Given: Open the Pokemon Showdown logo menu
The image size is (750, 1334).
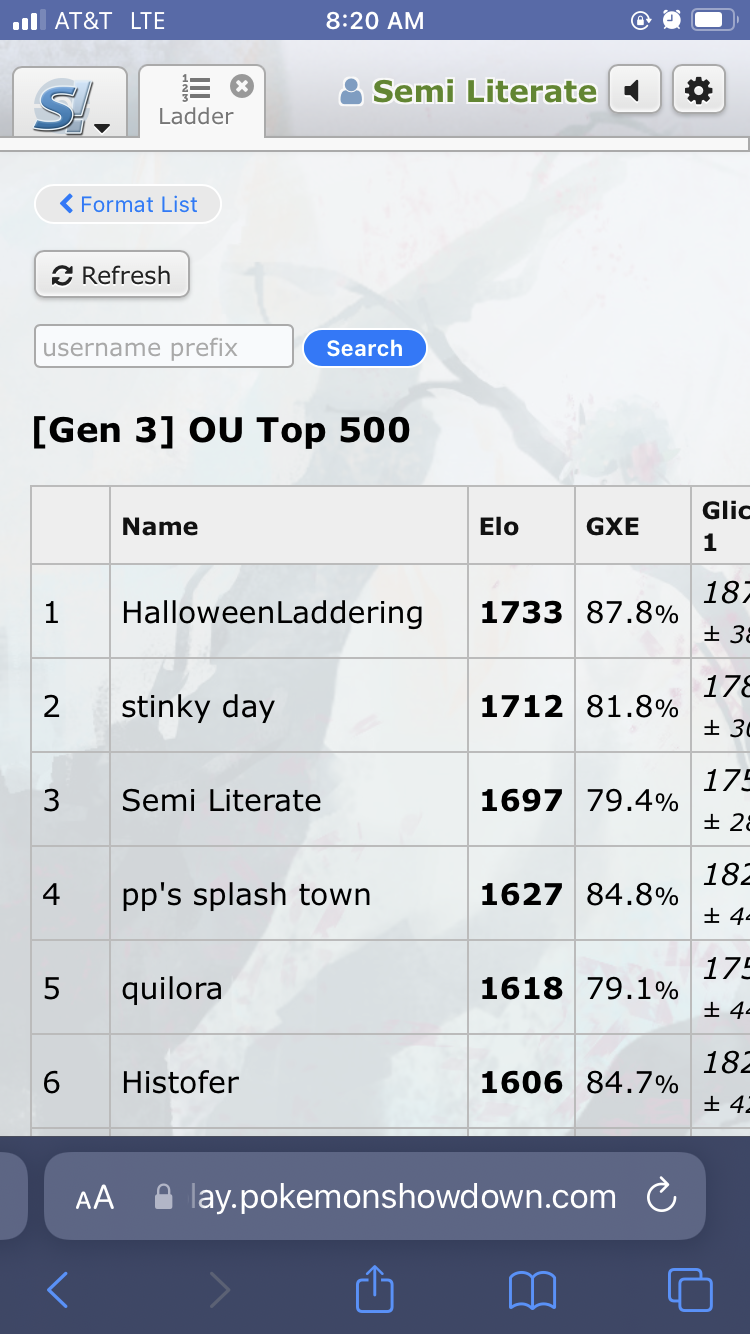Looking at the screenshot, I should point(70,102).
